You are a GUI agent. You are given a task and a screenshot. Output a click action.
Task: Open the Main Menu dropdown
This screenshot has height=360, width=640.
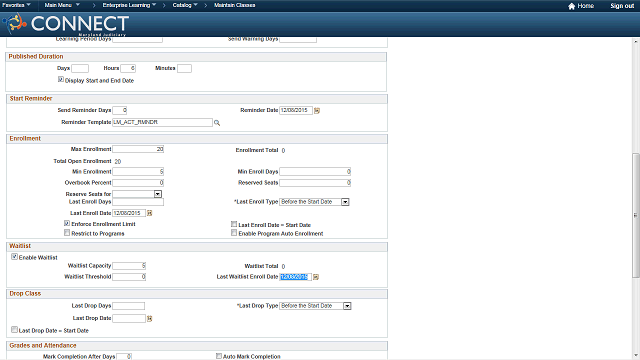pos(62,5)
